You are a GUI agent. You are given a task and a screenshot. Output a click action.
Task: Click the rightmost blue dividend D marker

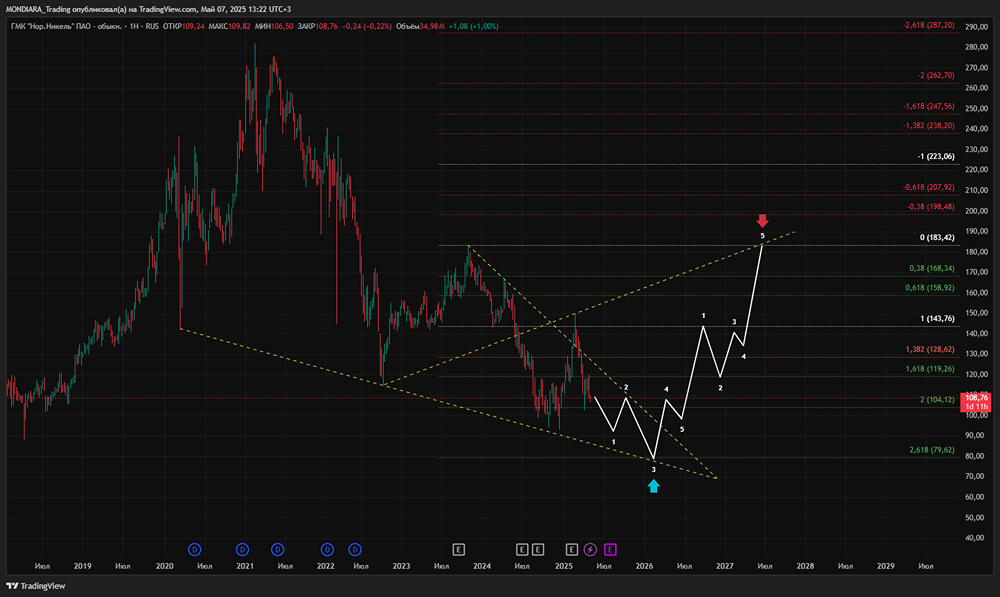click(x=356, y=549)
